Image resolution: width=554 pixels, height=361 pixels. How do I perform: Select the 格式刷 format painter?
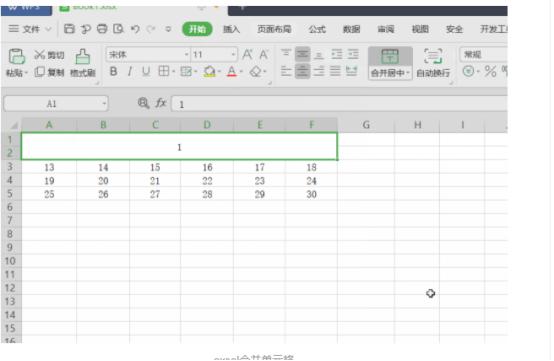[83, 63]
